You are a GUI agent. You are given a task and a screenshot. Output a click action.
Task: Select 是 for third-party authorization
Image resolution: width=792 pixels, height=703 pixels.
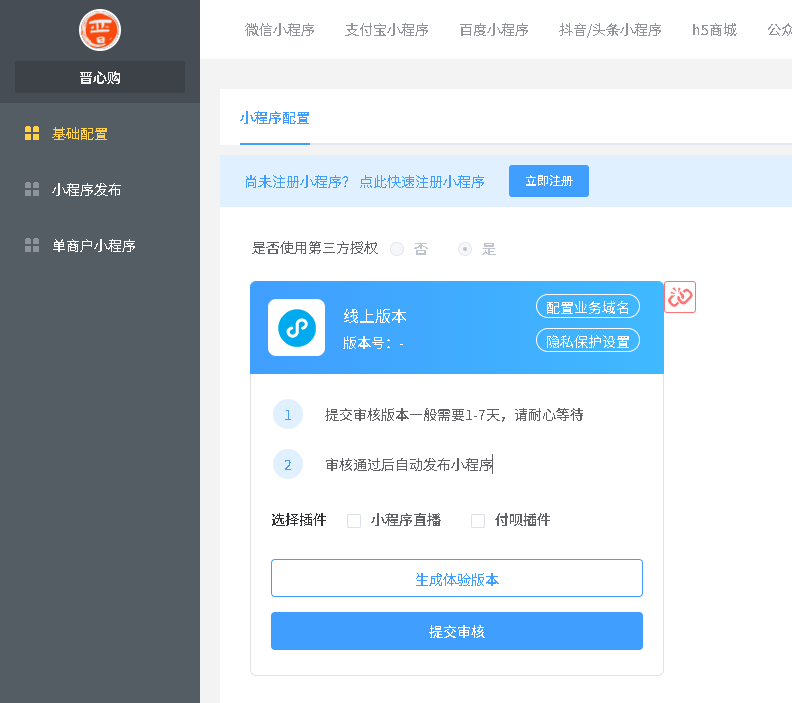point(465,249)
